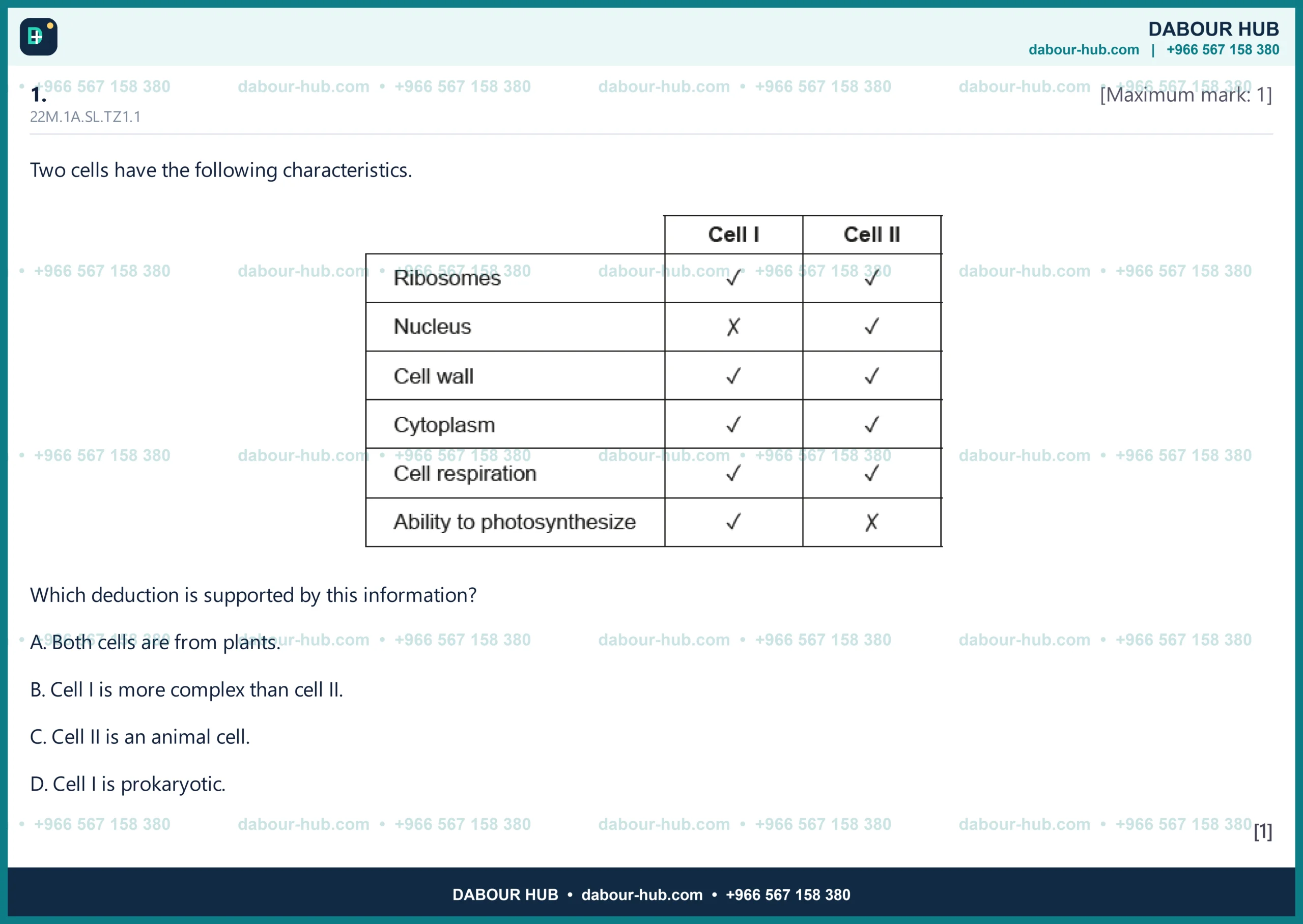Click the check mark for Cytoplasm in Cell I
The width and height of the screenshot is (1303, 924).
[733, 424]
